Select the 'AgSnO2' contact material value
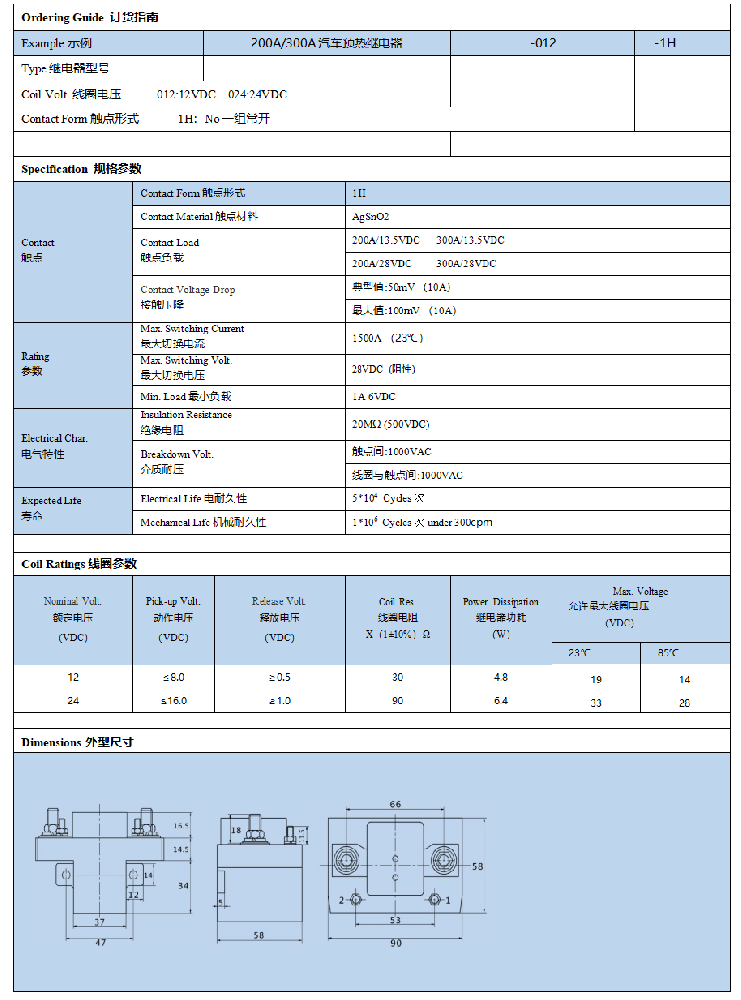This screenshot has width=741, height=1000. click(x=370, y=217)
